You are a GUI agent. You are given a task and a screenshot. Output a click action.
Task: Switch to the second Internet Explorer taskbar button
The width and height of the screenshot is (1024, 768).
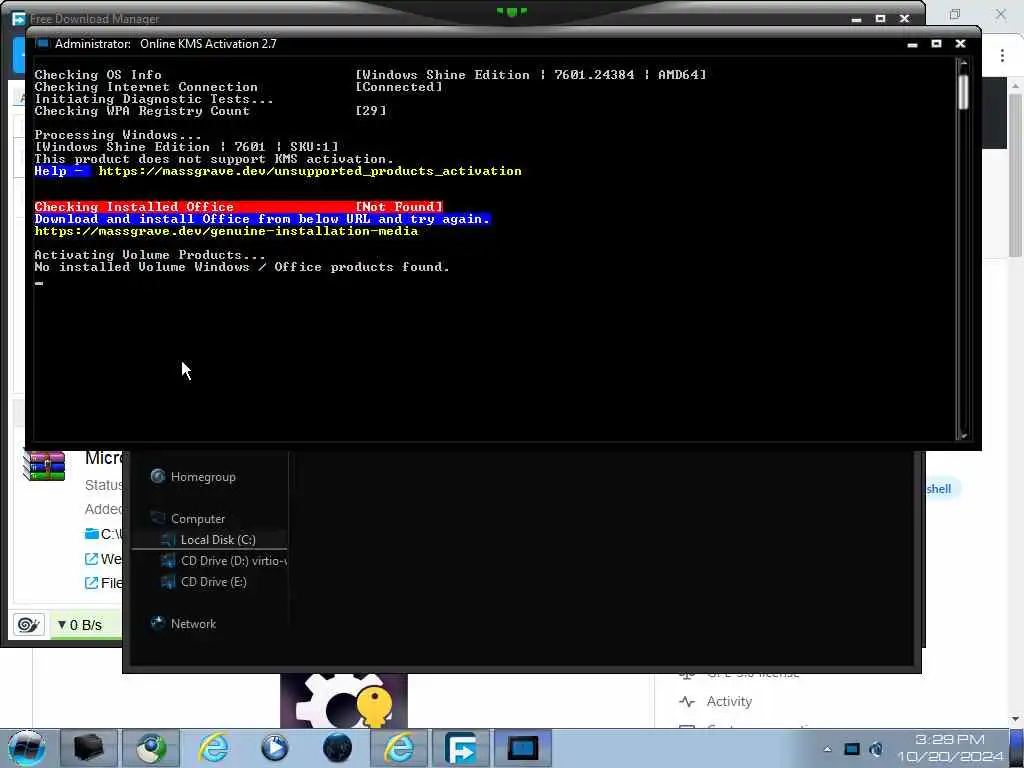399,748
